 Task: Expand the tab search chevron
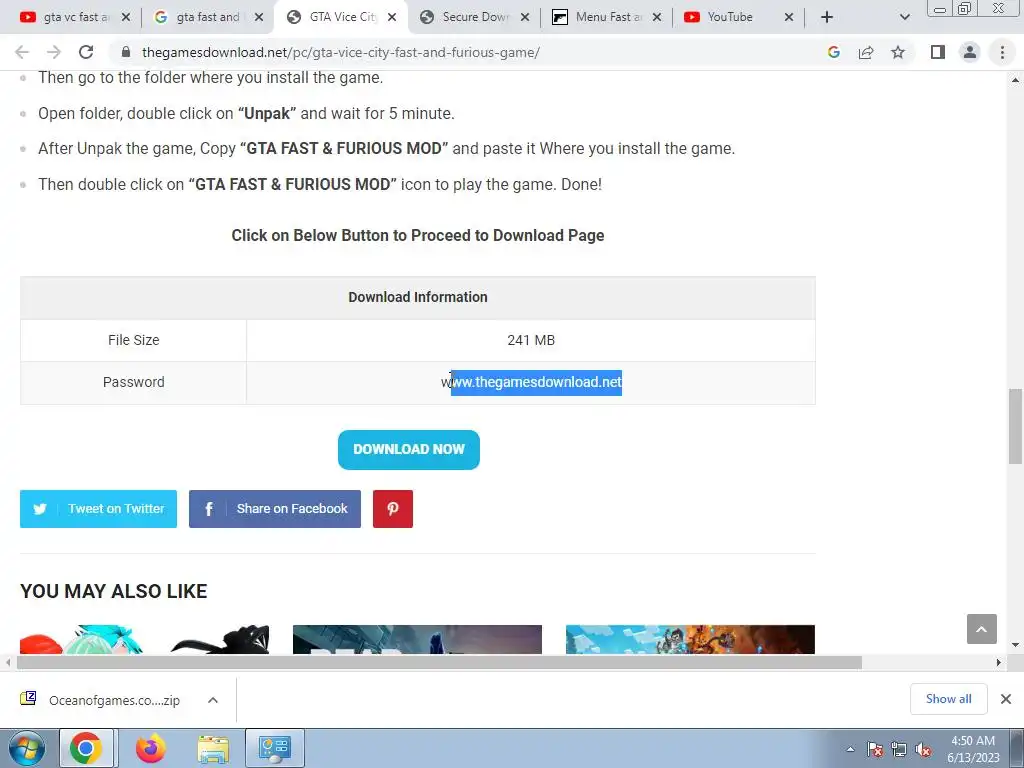point(904,17)
